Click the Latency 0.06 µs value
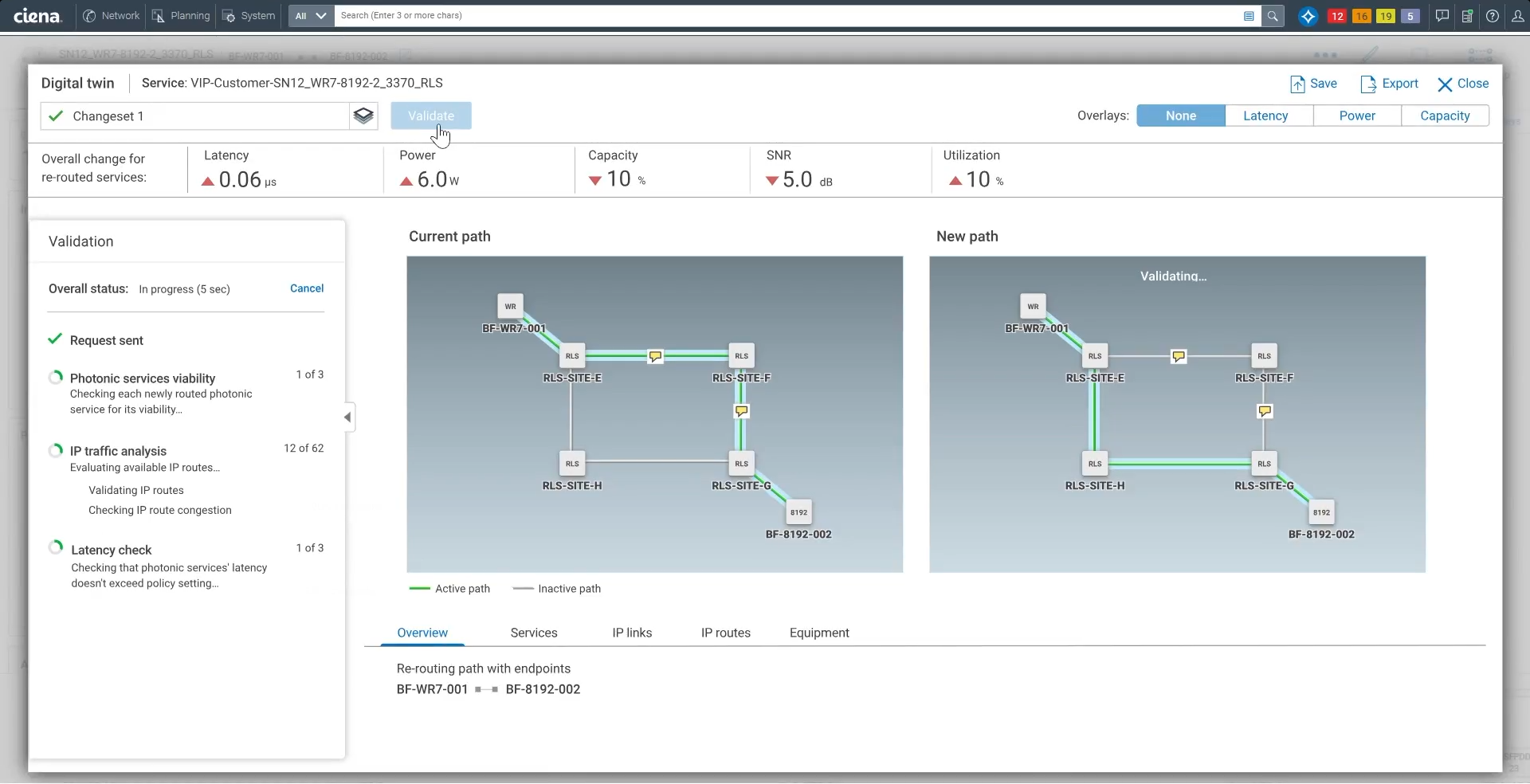Screen dimensions: 1530x784 247,180
